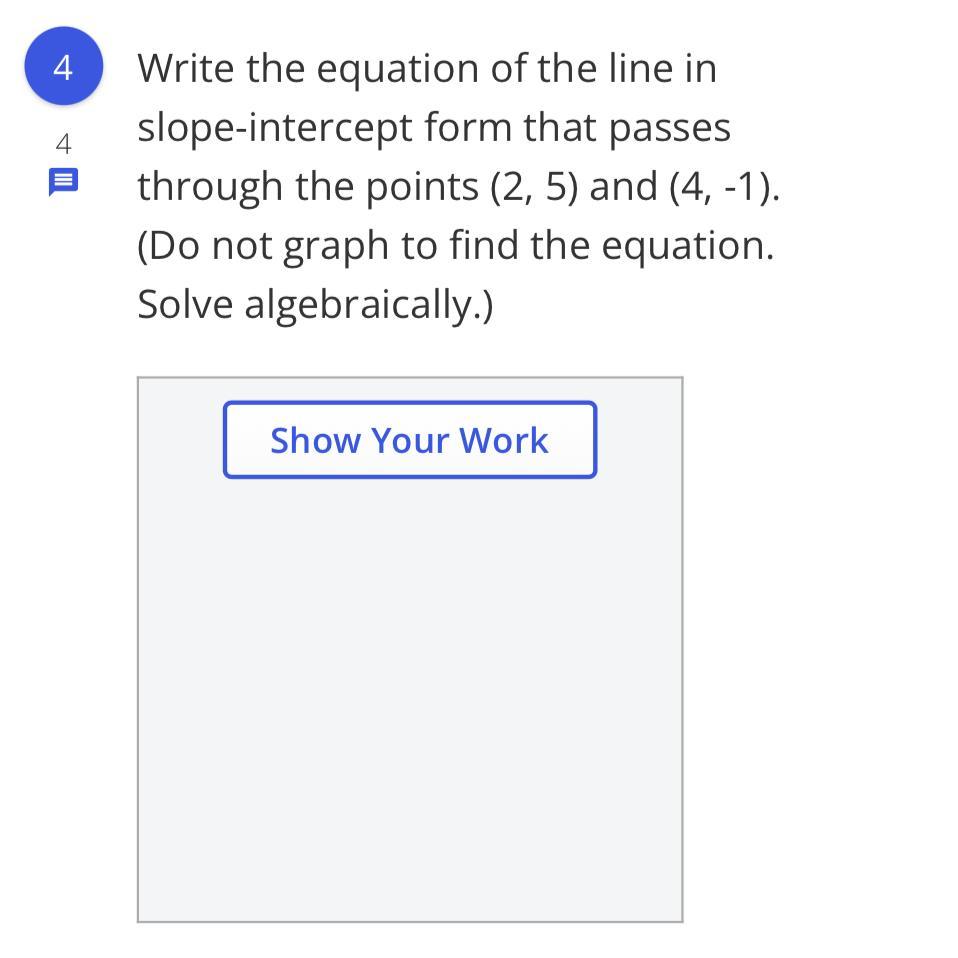Image resolution: width=958 pixels, height=958 pixels.
Task: Click the small gray 4 points label
Action: click(63, 144)
